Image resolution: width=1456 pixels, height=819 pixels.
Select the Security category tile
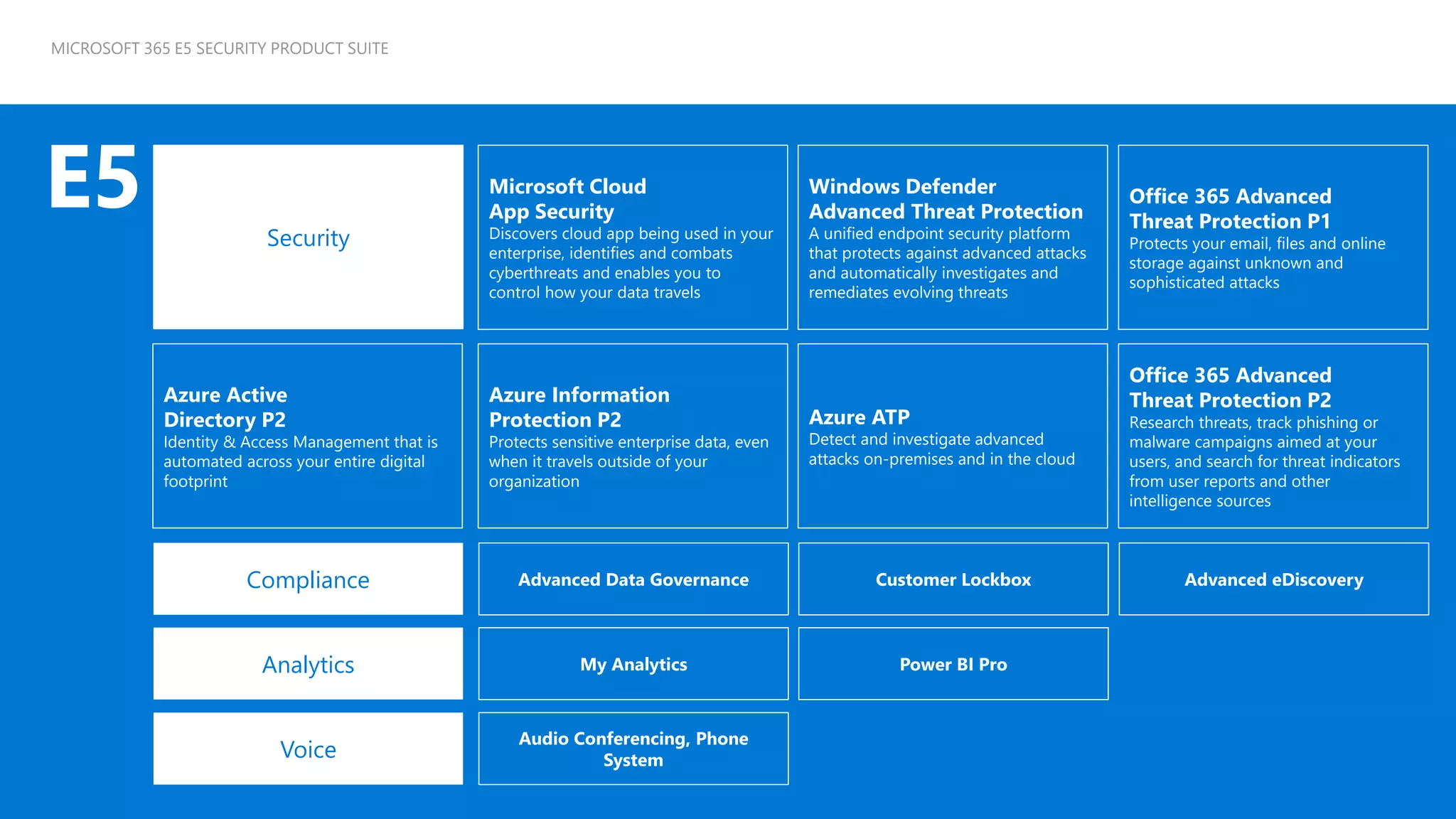pos(308,237)
